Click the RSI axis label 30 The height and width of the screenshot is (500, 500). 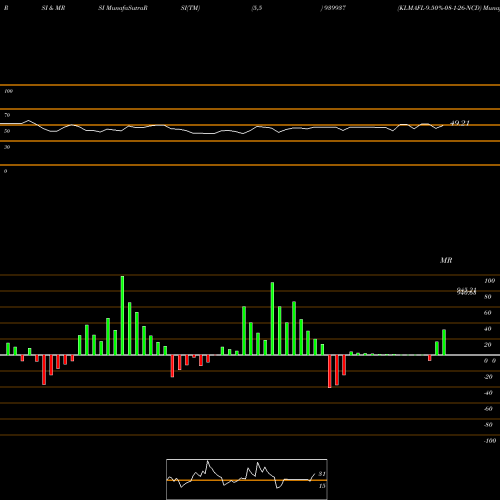pyautogui.click(x=7, y=147)
